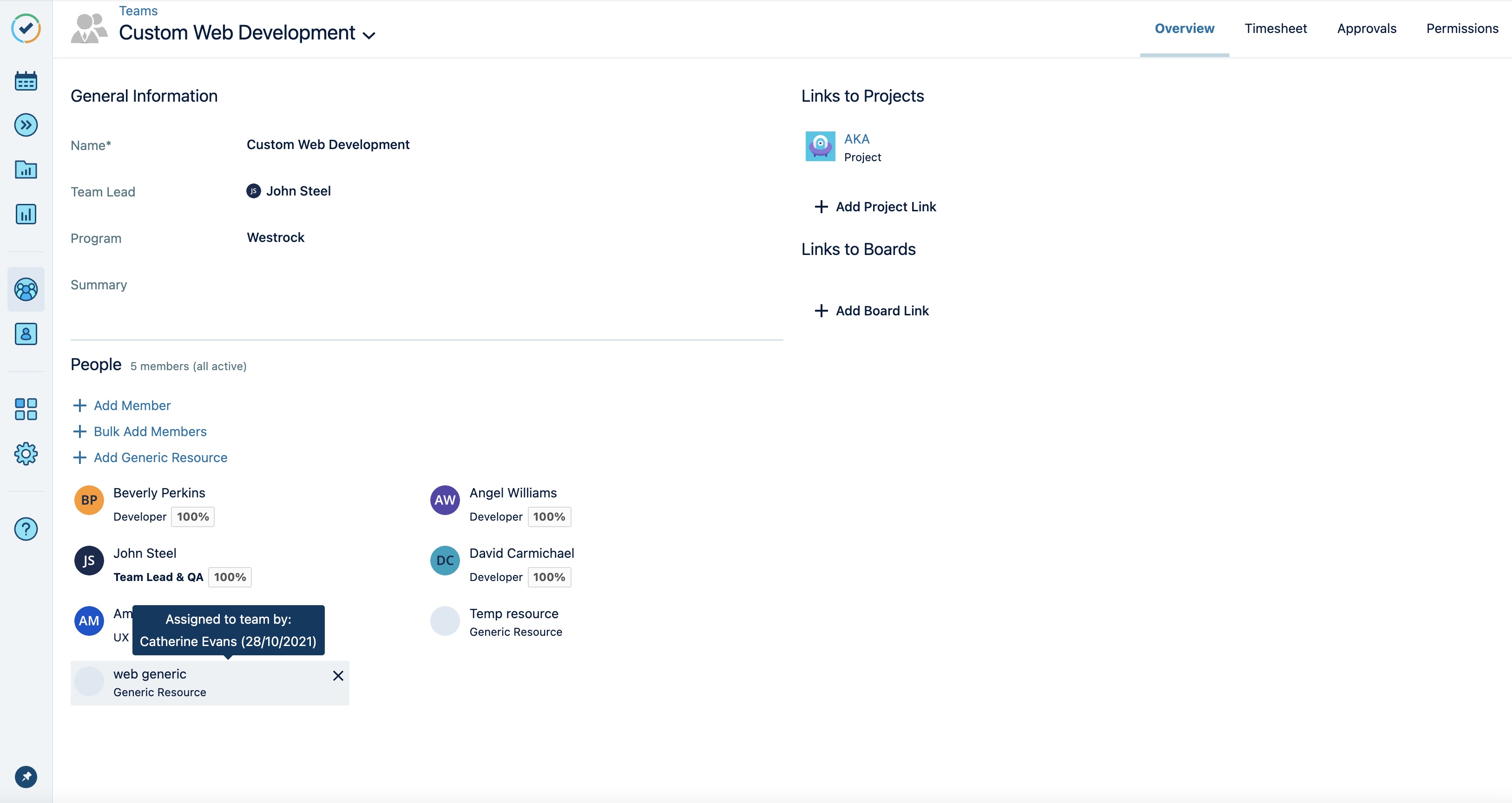
Task: Edit Beverly Perkins' 100% availability field
Action: pos(192,517)
